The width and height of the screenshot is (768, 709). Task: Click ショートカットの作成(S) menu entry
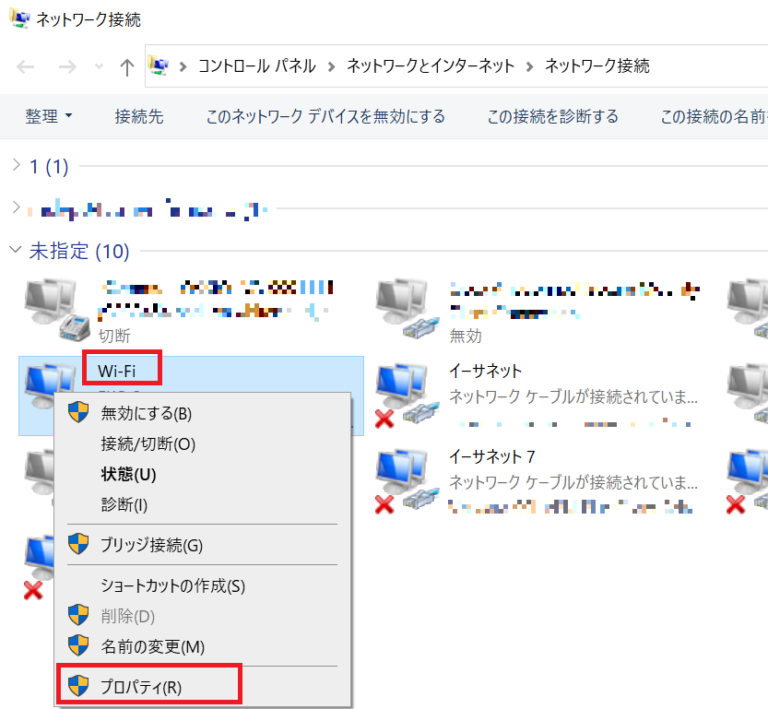point(173,586)
